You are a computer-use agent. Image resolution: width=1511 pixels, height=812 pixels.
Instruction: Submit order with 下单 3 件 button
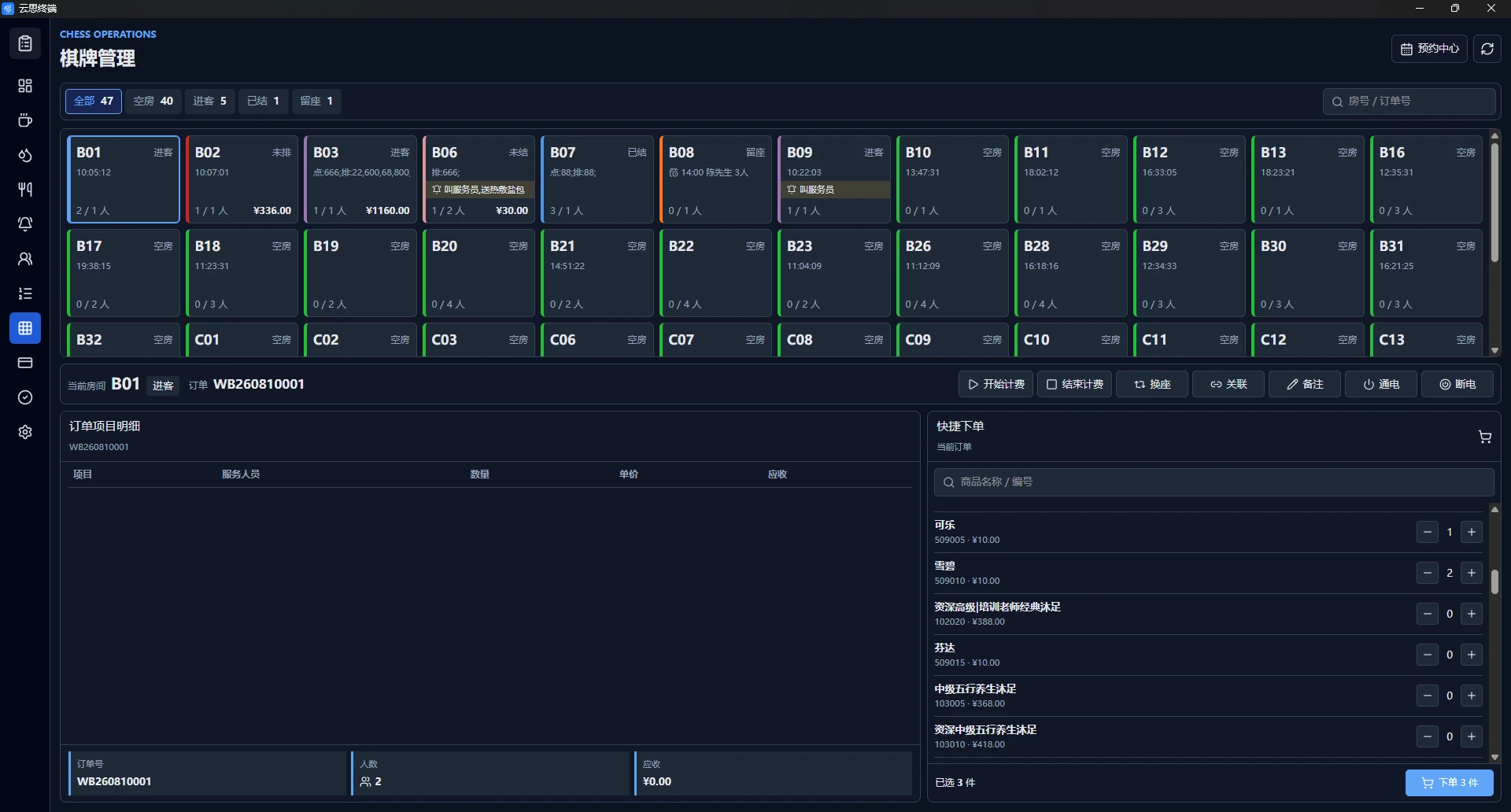point(1450,783)
